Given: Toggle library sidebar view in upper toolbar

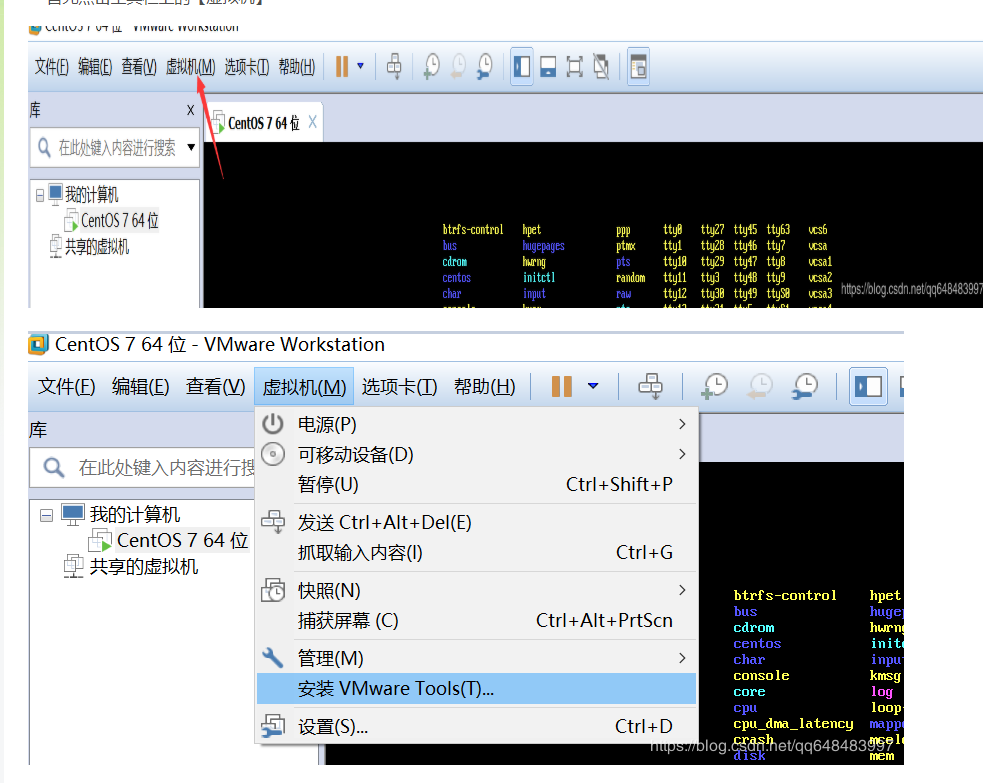Looking at the screenshot, I should tap(522, 66).
